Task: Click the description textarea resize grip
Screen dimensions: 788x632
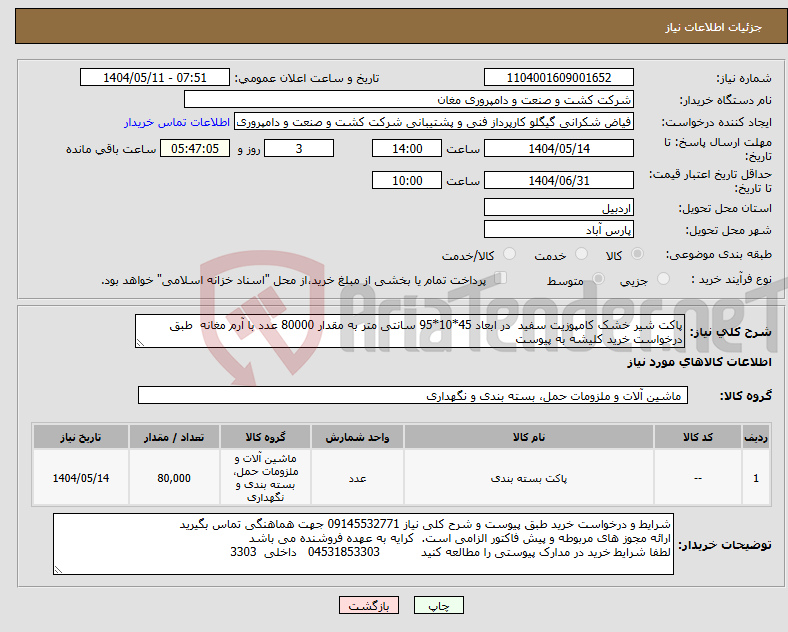Action: tap(140, 343)
